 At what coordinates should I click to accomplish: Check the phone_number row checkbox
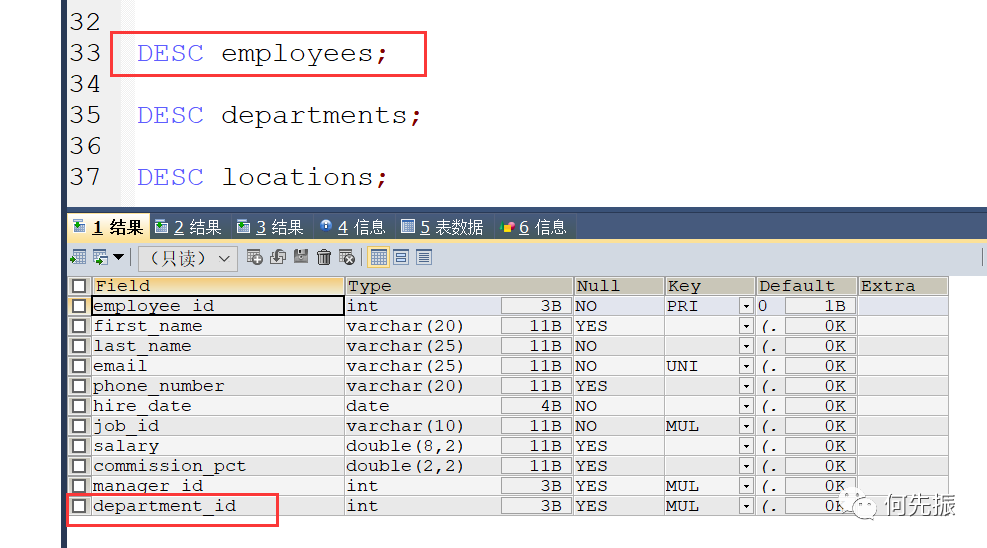[x=79, y=386]
